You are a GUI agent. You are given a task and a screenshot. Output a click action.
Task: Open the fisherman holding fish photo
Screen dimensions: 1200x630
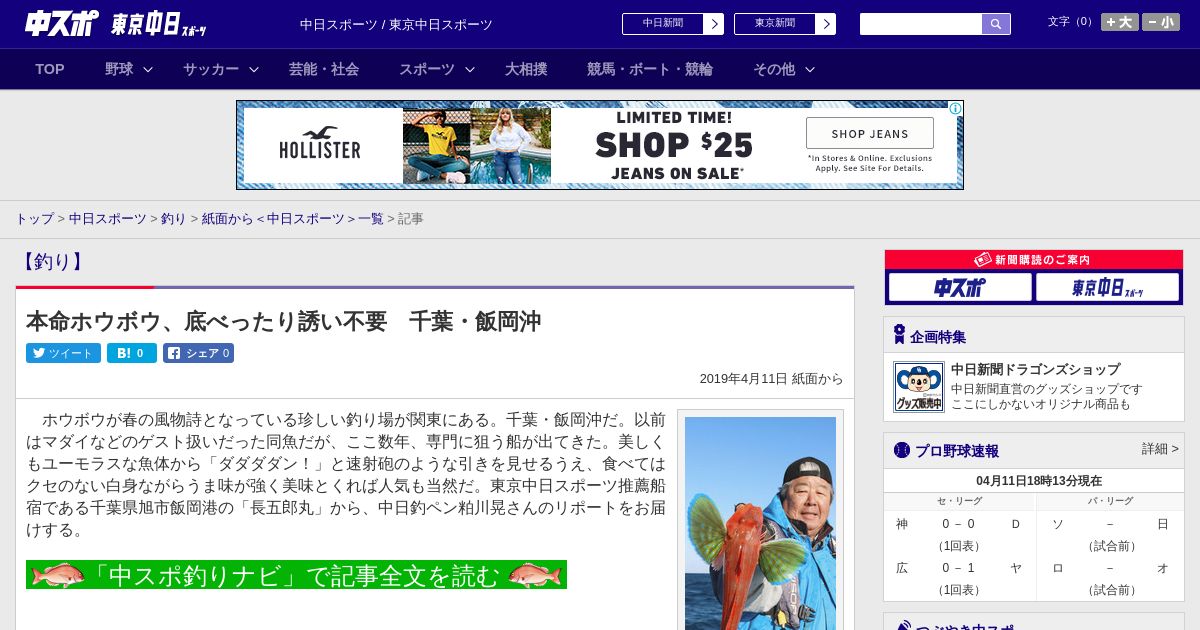pos(760,523)
